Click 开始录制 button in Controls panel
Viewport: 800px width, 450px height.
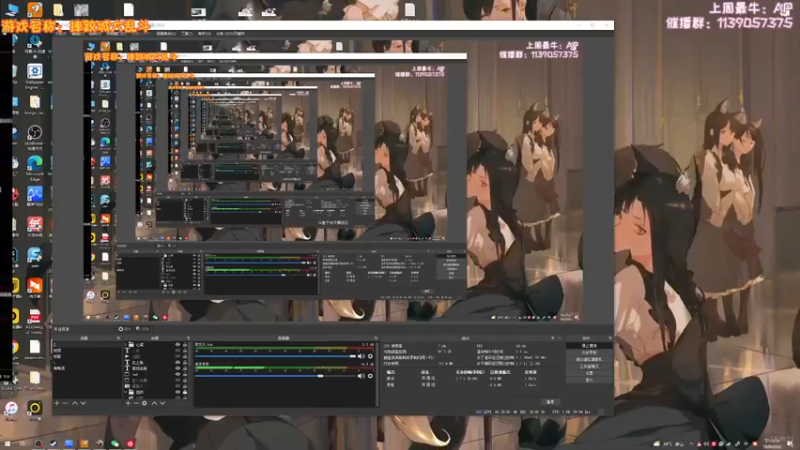click(x=589, y=353)
